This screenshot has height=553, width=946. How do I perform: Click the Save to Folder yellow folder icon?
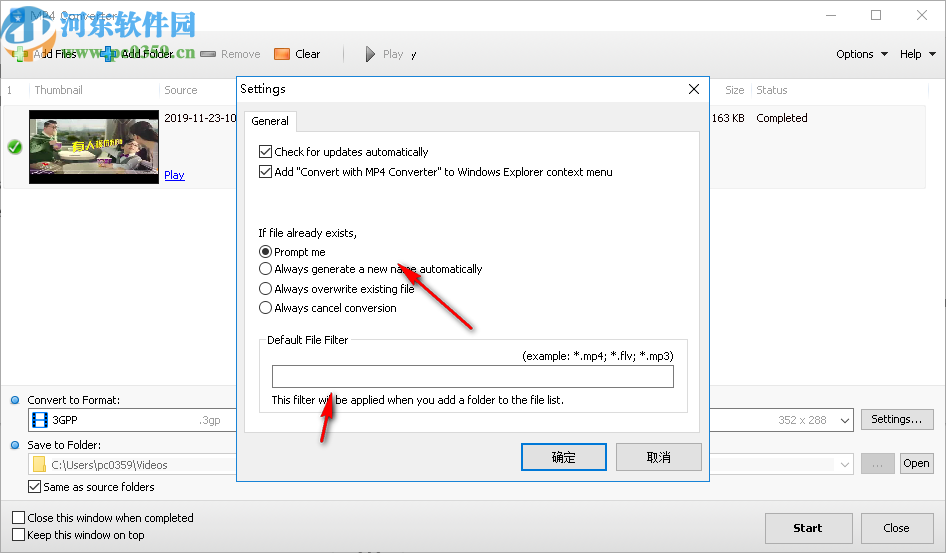tap(39, 464)
